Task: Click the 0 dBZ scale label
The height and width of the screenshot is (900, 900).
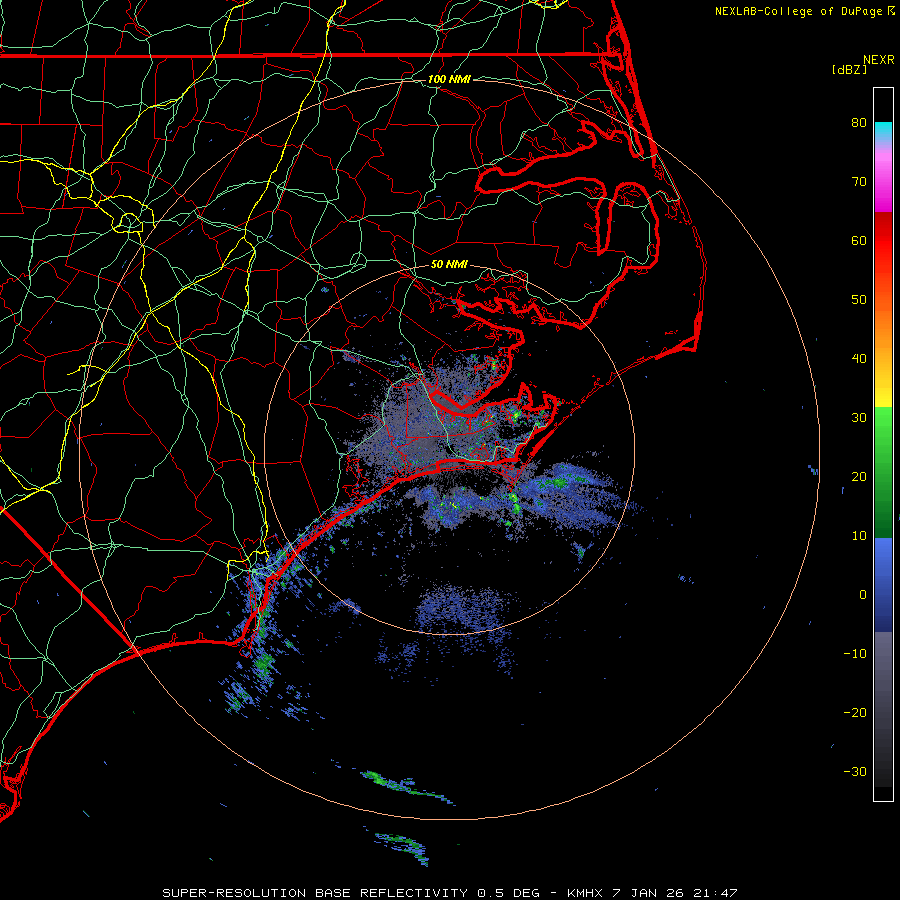Action: (x=863, y=595)
